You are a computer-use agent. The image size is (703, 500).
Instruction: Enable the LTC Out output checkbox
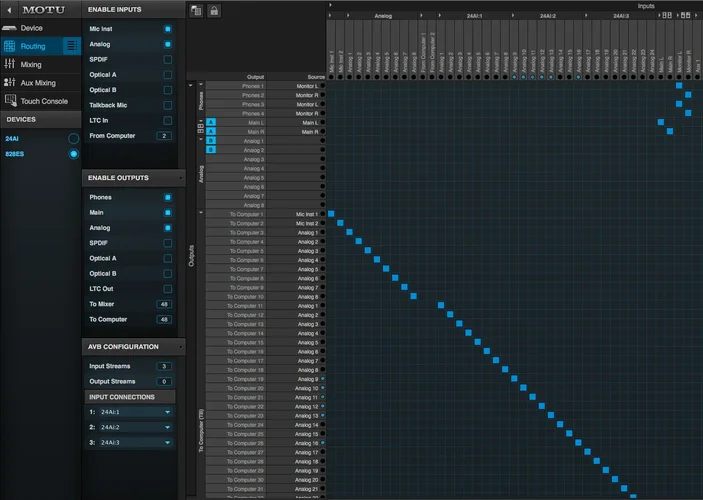(x=167, y=289)
